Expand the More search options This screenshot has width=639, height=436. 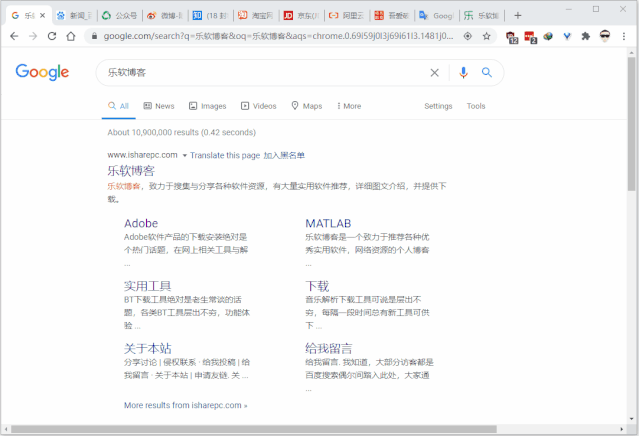pyautogui.click(x=349, y=106)
